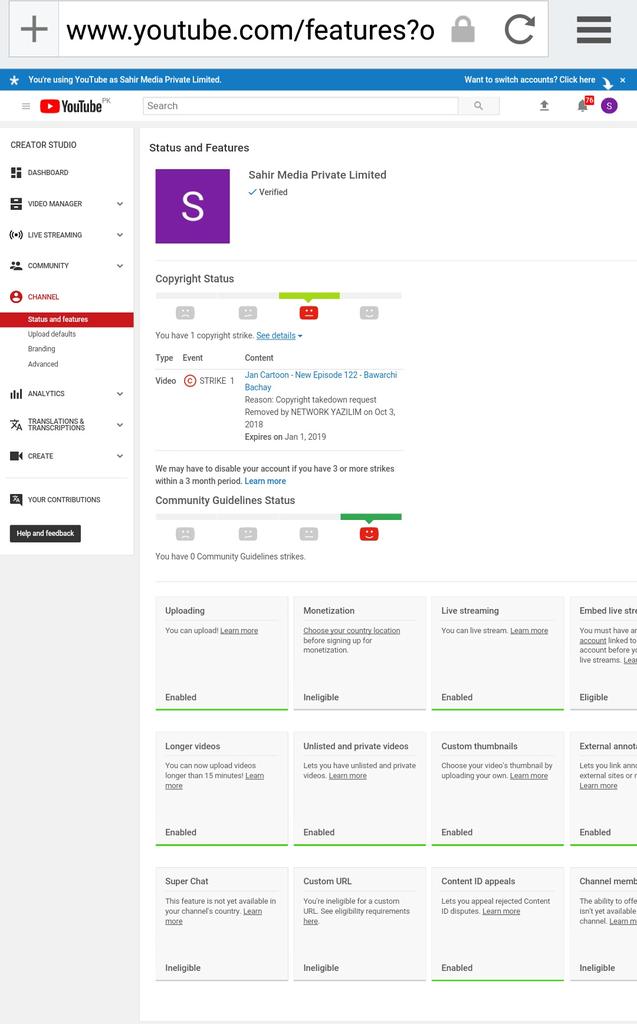Viewport: 637px width, 1024px height.
Task: Click the Video Manager icon
Action: click(16, 204)
